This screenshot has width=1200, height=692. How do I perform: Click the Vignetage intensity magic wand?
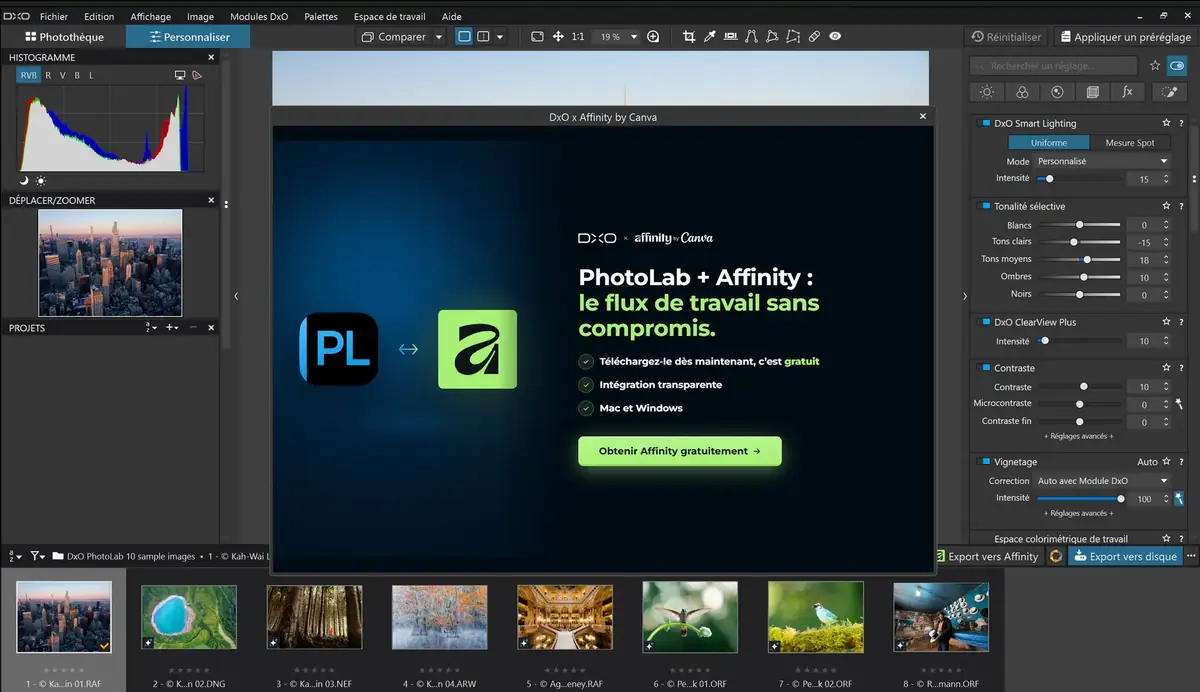pyautogui.click(x=1179, y=498)
